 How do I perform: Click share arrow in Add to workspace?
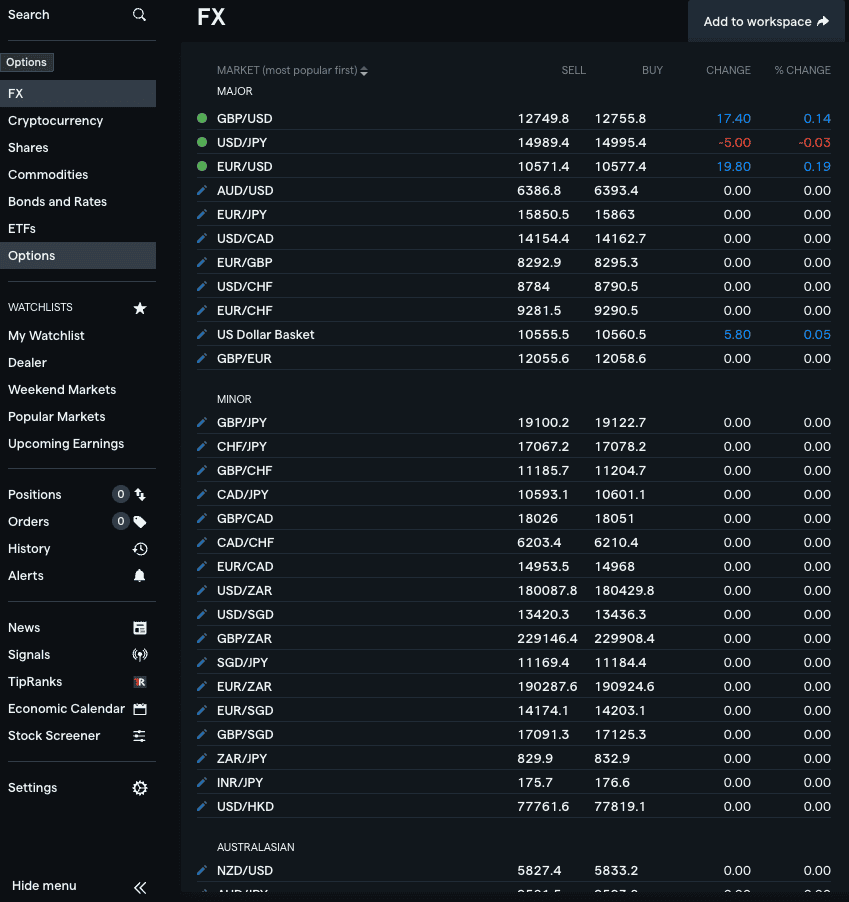click(823, 21)
